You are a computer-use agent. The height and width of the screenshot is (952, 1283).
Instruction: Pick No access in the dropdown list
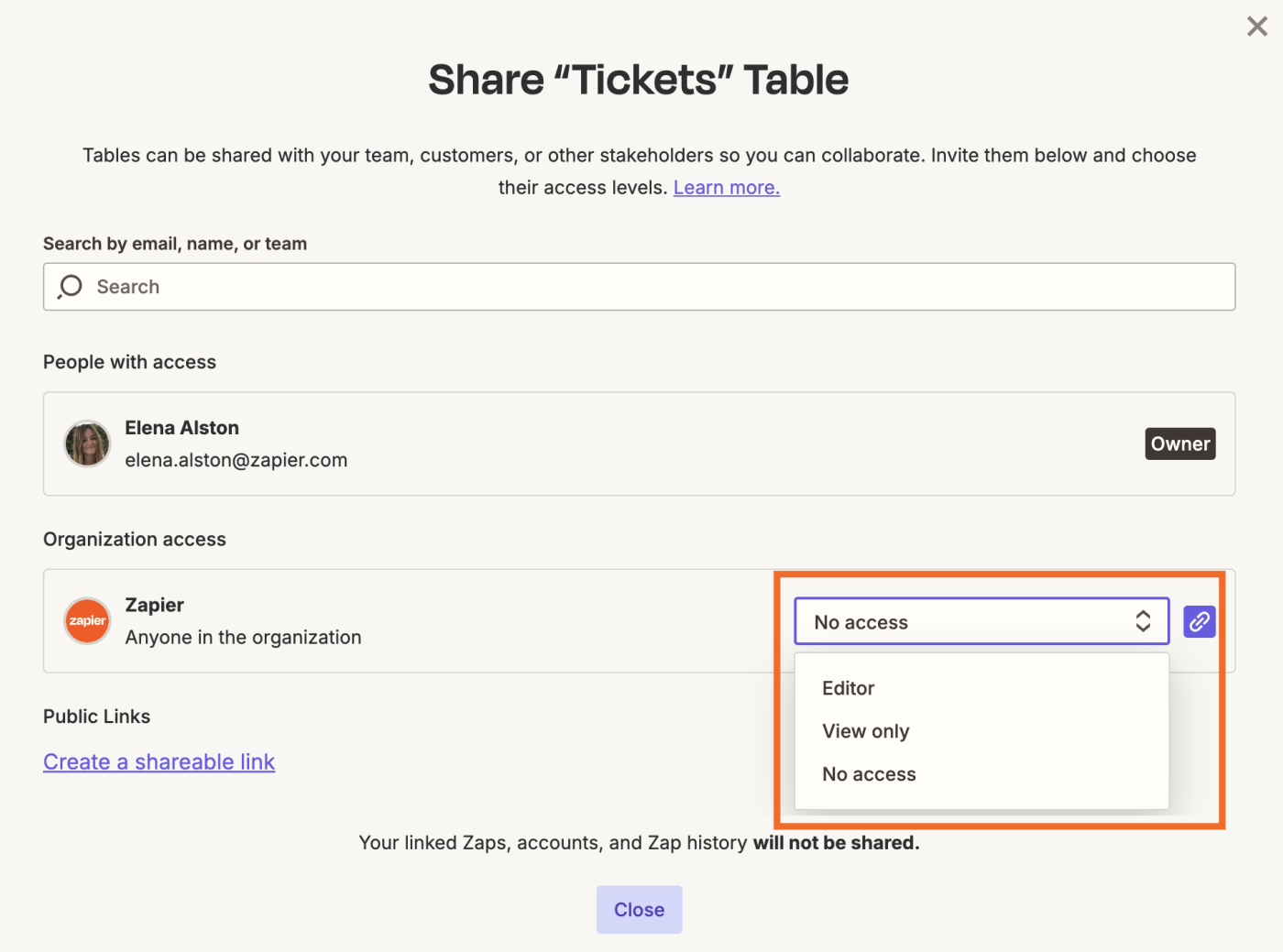click(869, 774)
